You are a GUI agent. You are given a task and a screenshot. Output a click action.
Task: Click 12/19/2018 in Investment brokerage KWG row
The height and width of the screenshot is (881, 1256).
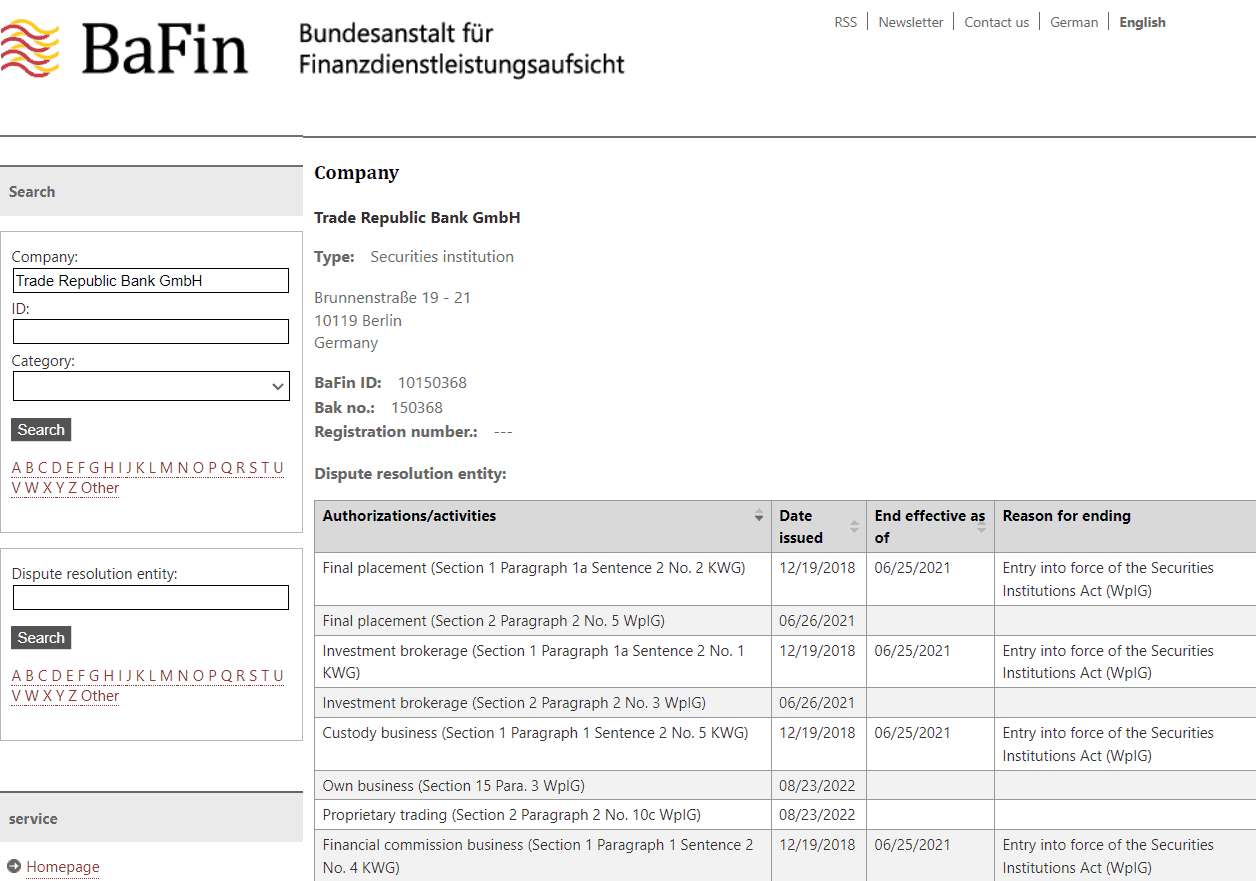point(817,651)
